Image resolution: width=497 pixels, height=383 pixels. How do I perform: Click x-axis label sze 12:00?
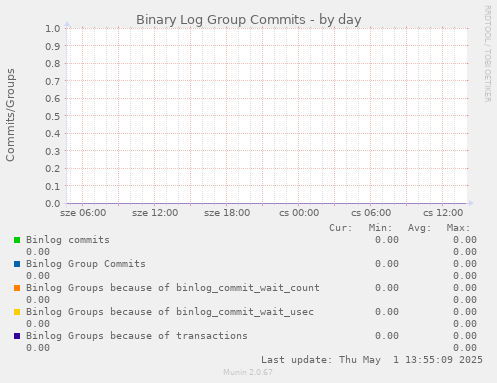pyautogui.click(x=155, y=213)
